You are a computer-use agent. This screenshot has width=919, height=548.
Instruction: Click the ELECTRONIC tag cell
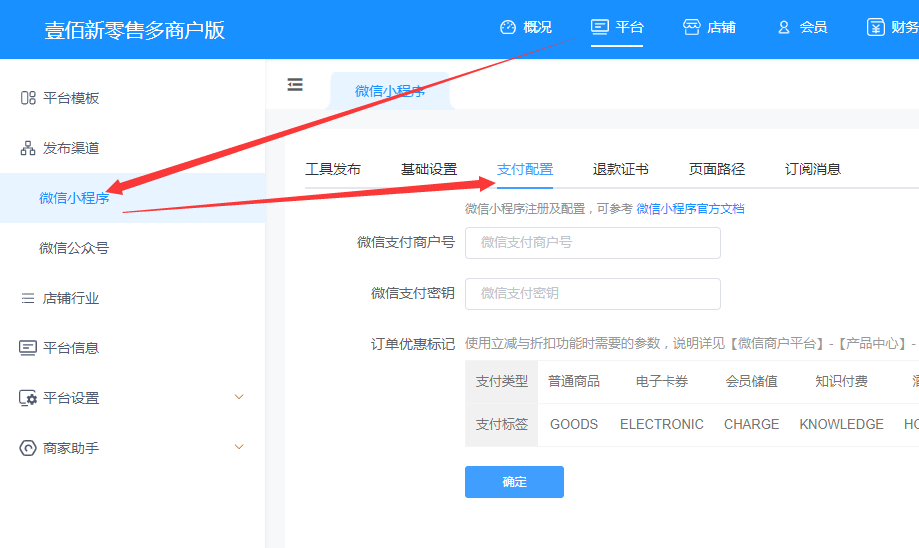click(x=662, y=424)
